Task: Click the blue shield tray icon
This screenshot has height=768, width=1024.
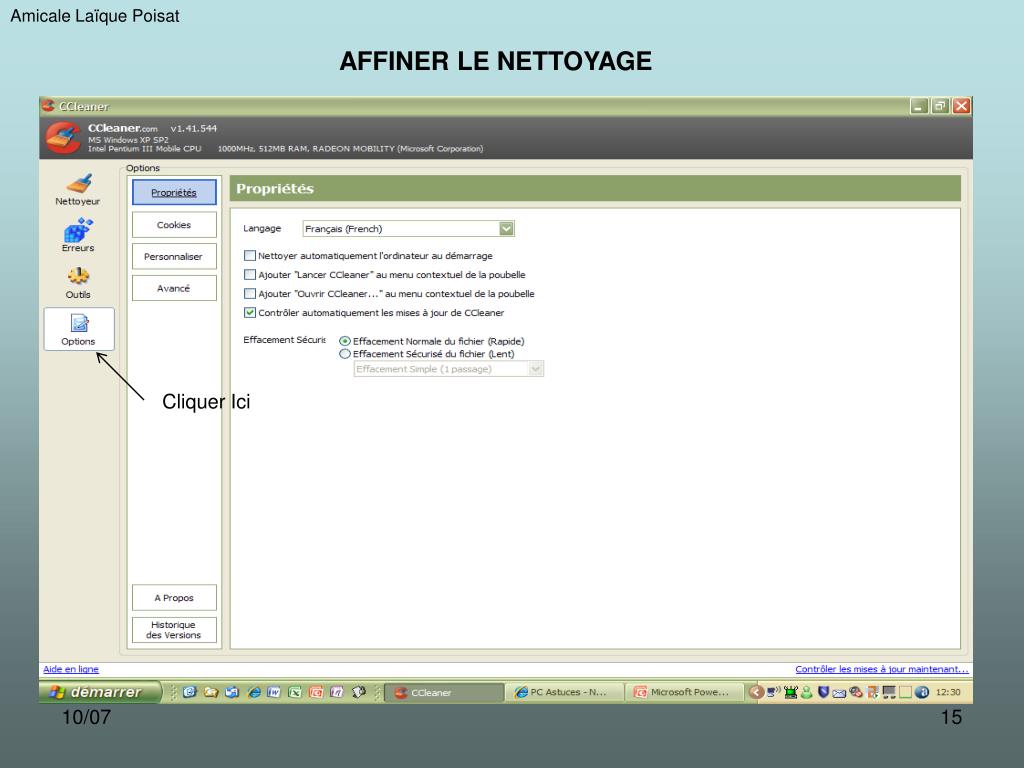Action: tap(824, 692)
